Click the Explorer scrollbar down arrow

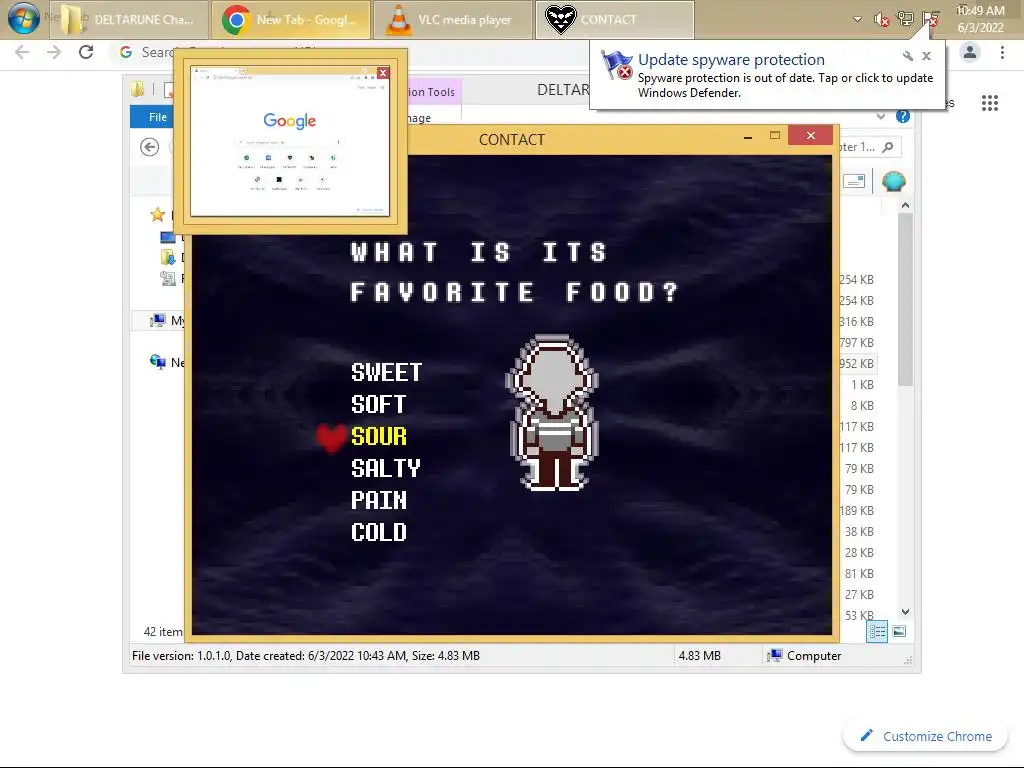click(905, 612)
